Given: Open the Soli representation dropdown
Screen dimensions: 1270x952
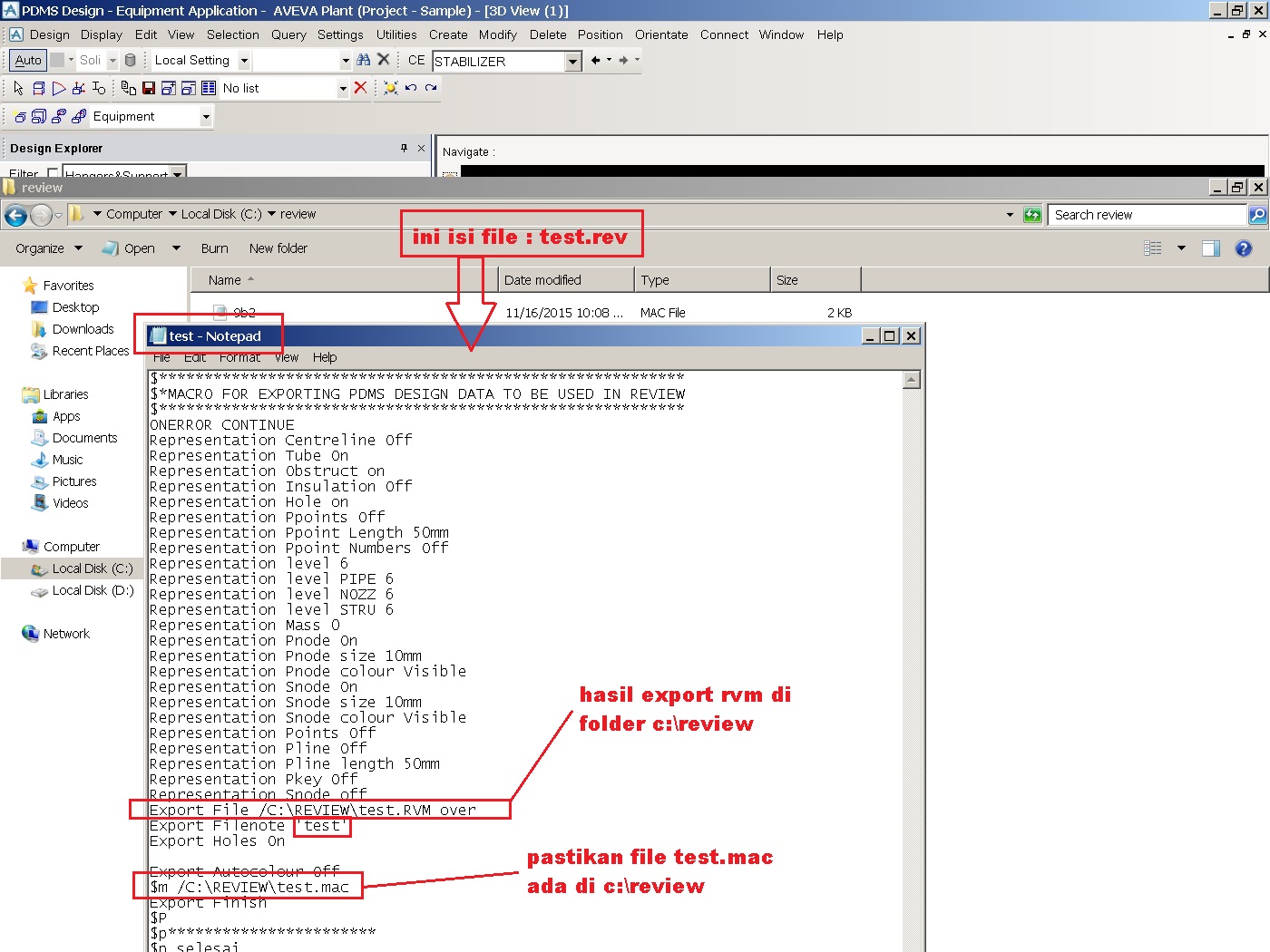Looking at the screenshot, I should coord(112,61).
